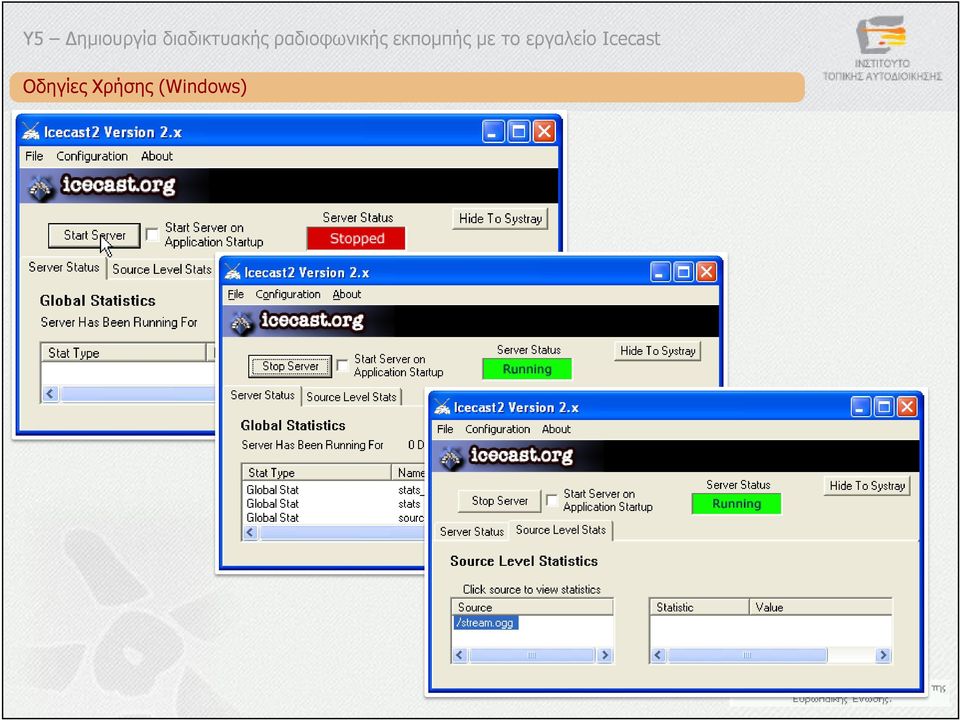Click the Value column header
This screenshot has height=720, width=960.
coord(820,607)
